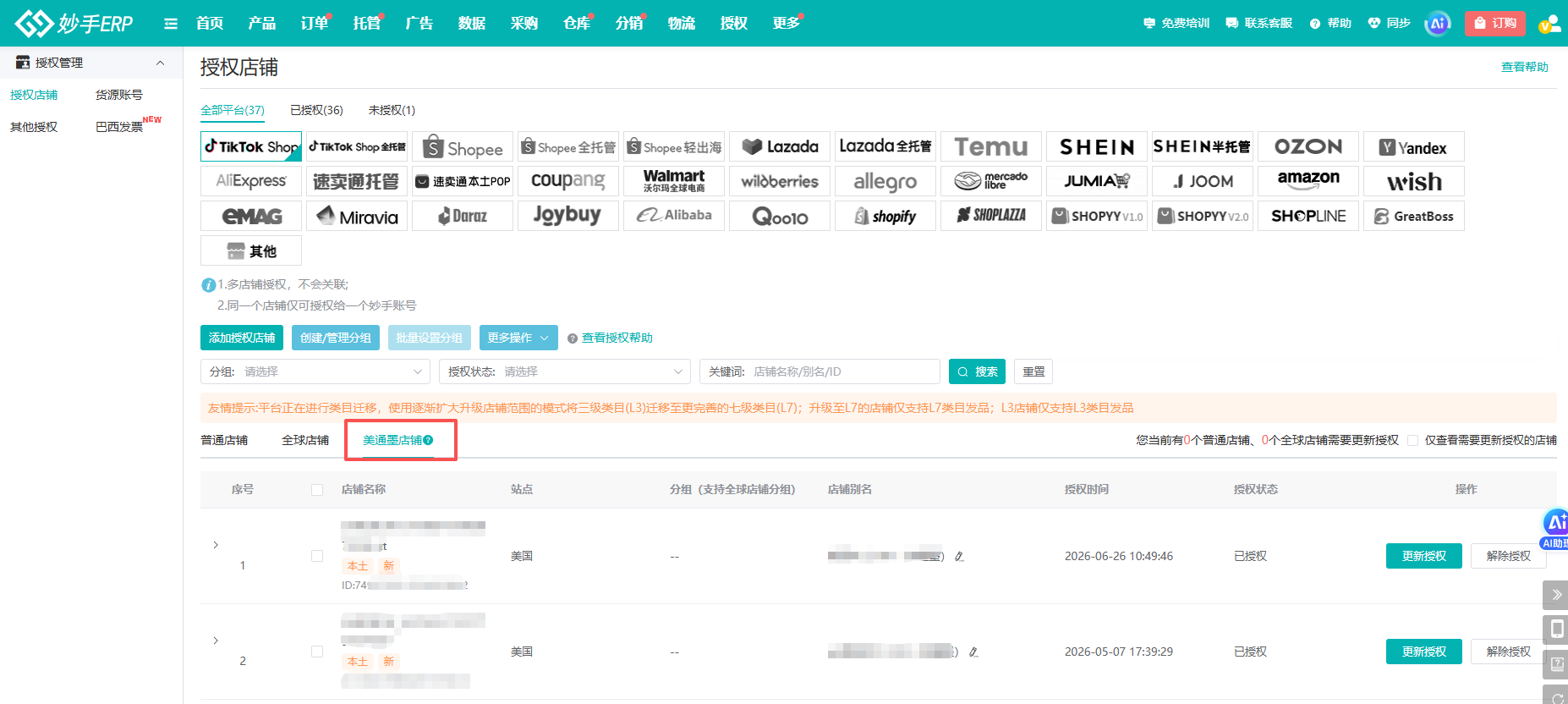
Task: Enable 仅查看需要更新授权的店铺 checkbox
Action: 1412,440
